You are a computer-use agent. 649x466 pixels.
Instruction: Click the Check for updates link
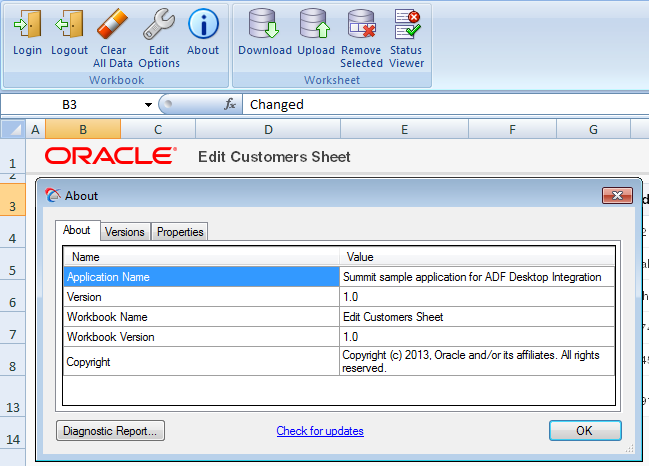click(320, 431)
